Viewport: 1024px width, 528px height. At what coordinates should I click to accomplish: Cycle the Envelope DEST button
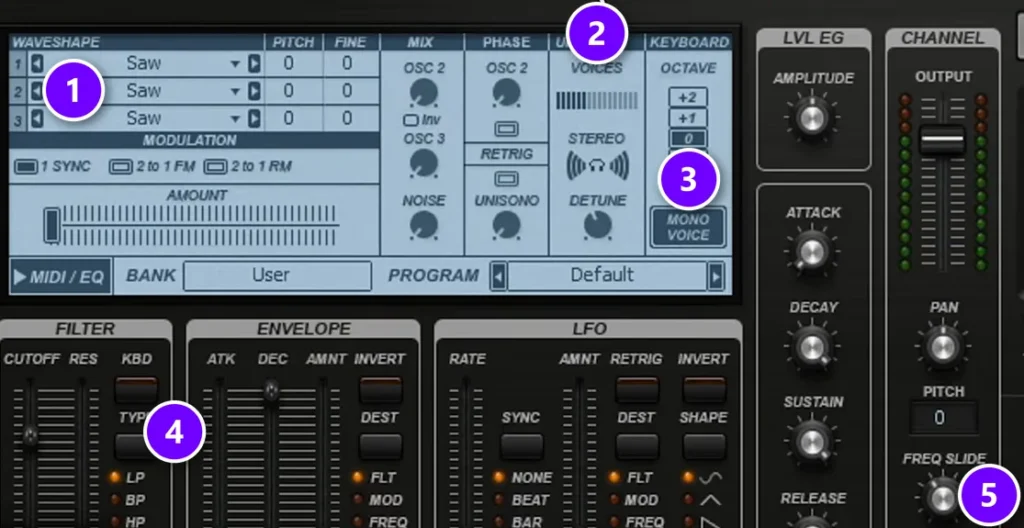pyautogui.click(x=380, y=446)
